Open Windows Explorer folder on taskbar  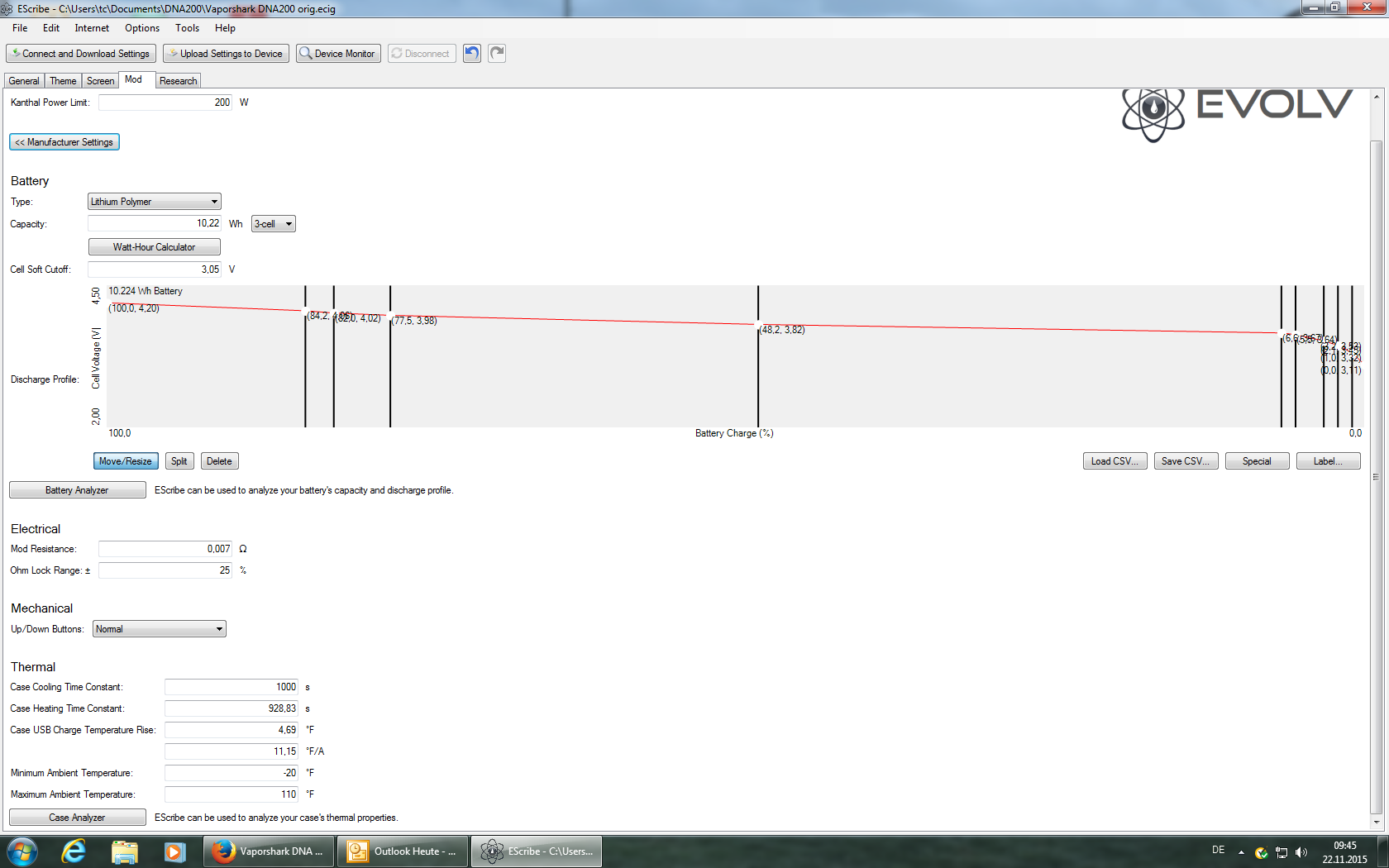[124, 851]
